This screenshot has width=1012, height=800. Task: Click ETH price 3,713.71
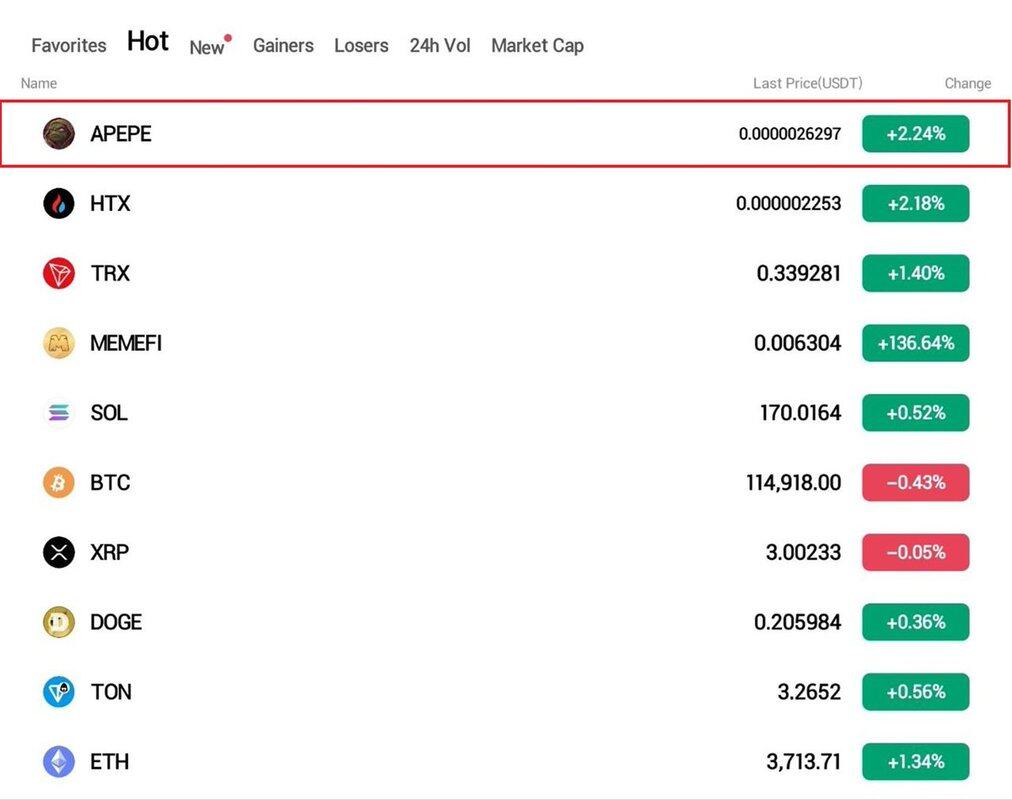coord(804,761)
